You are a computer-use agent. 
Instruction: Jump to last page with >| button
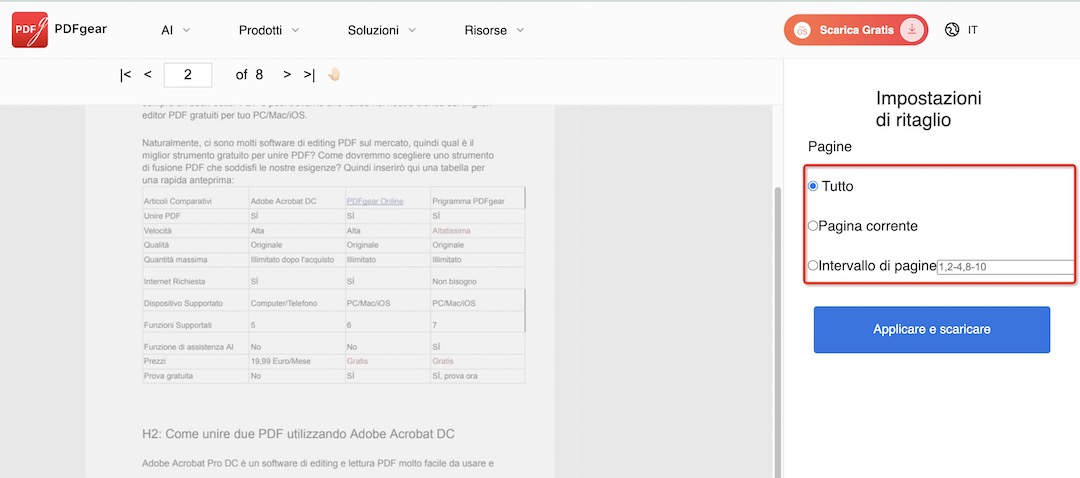[309, 75]
